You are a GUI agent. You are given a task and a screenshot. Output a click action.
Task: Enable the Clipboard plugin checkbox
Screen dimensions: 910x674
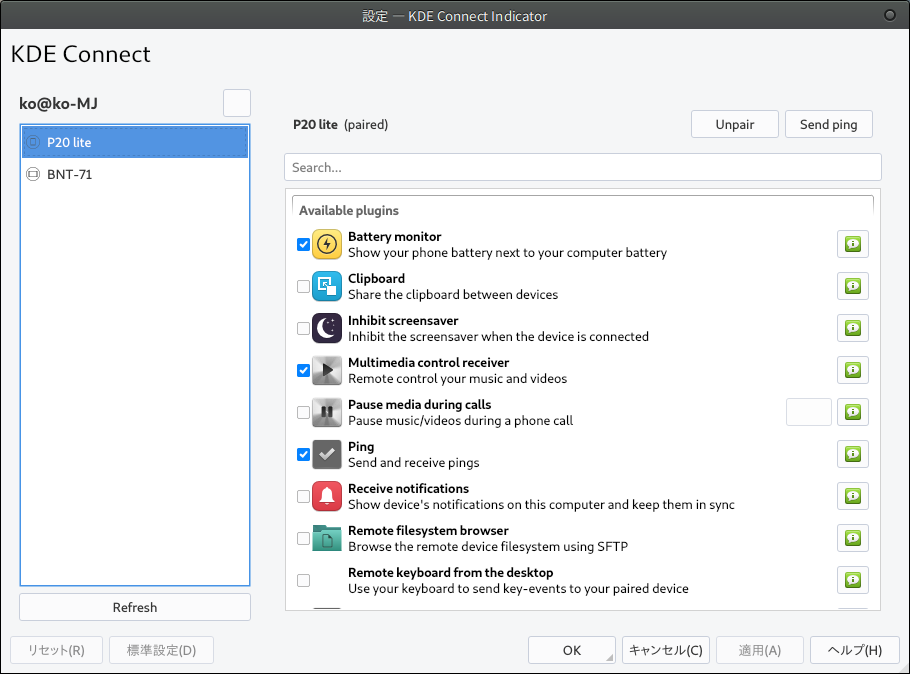coord(304,286)
